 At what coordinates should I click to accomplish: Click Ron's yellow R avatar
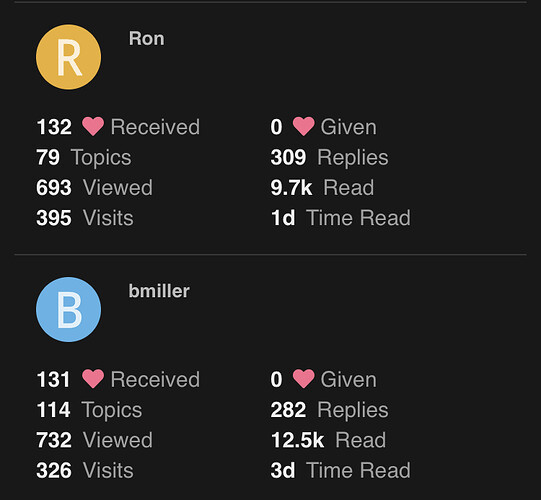pyautogui.click(x=68, y=57)
